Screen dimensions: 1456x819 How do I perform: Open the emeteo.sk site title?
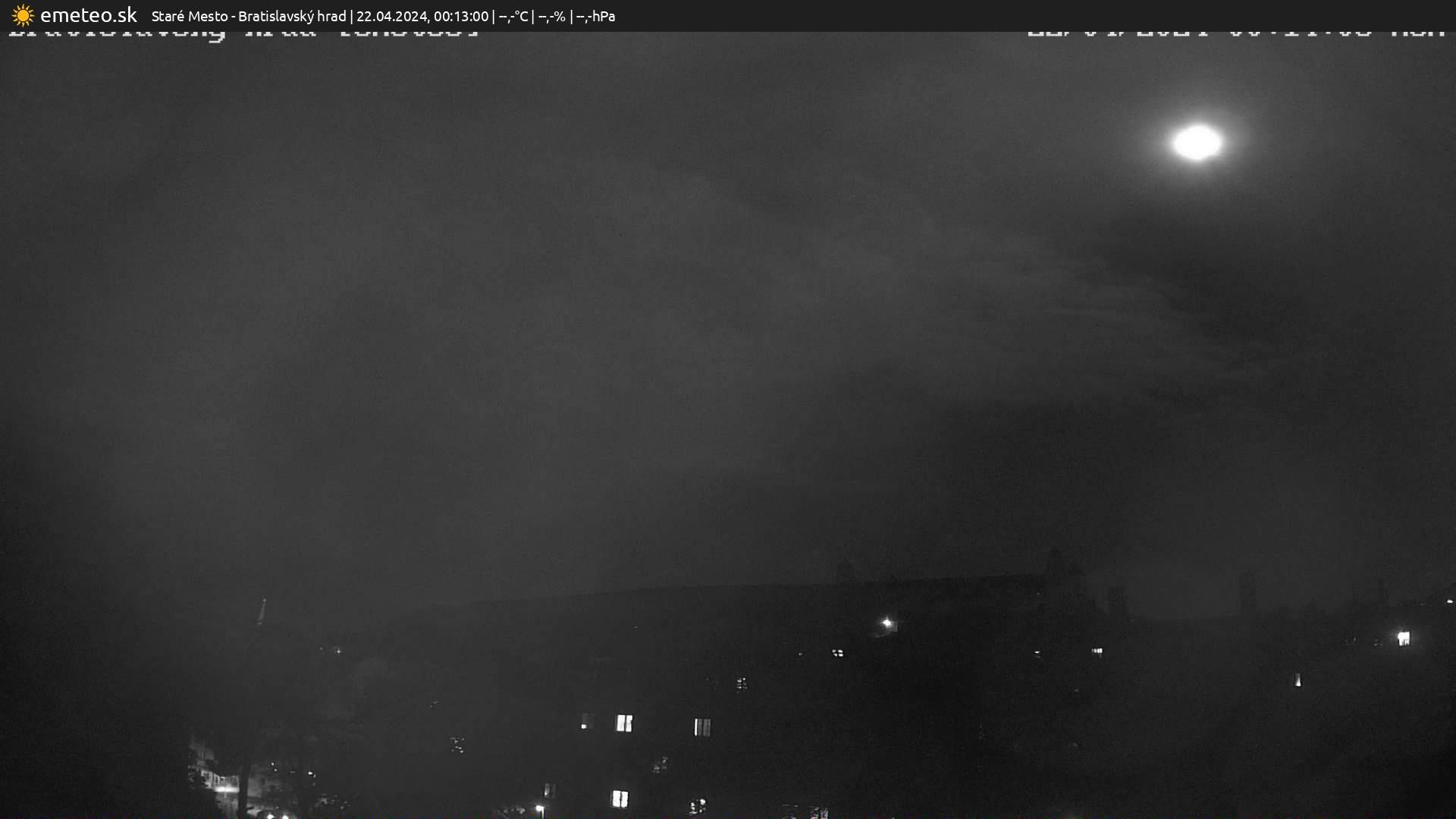tap(88, 15)
